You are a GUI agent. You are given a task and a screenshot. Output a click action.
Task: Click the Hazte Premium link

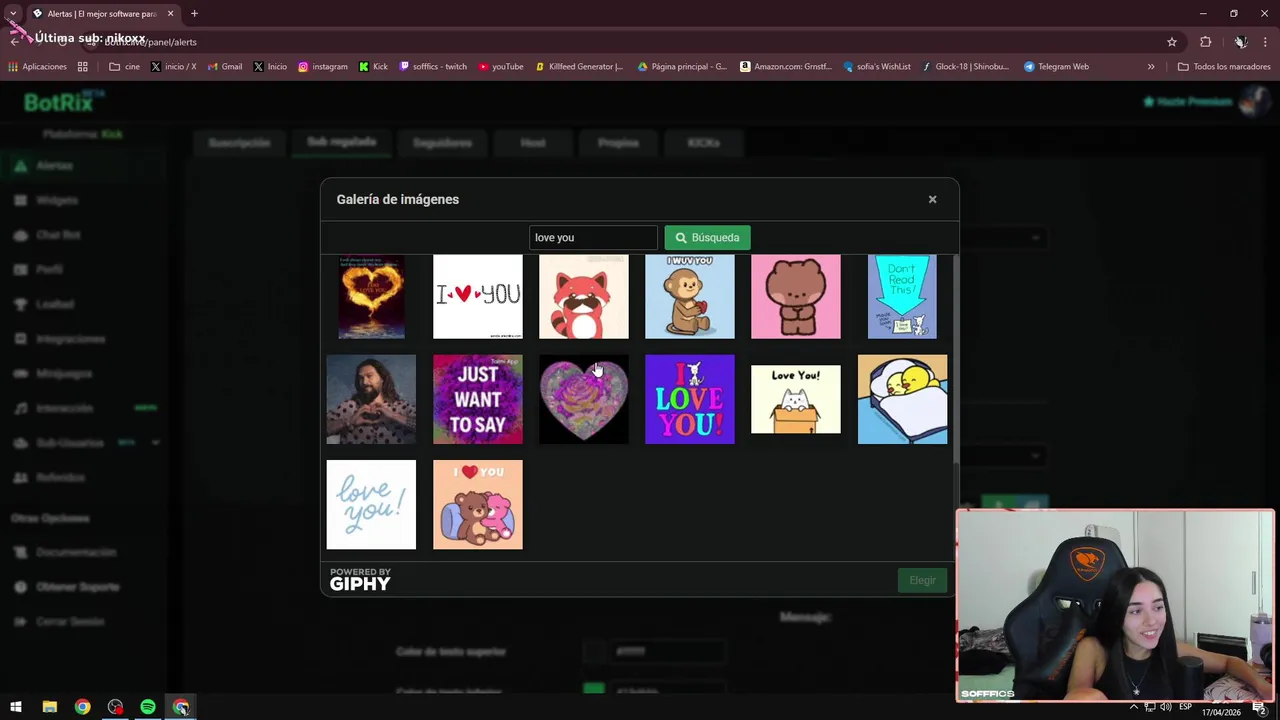(x=1187, y=101)
